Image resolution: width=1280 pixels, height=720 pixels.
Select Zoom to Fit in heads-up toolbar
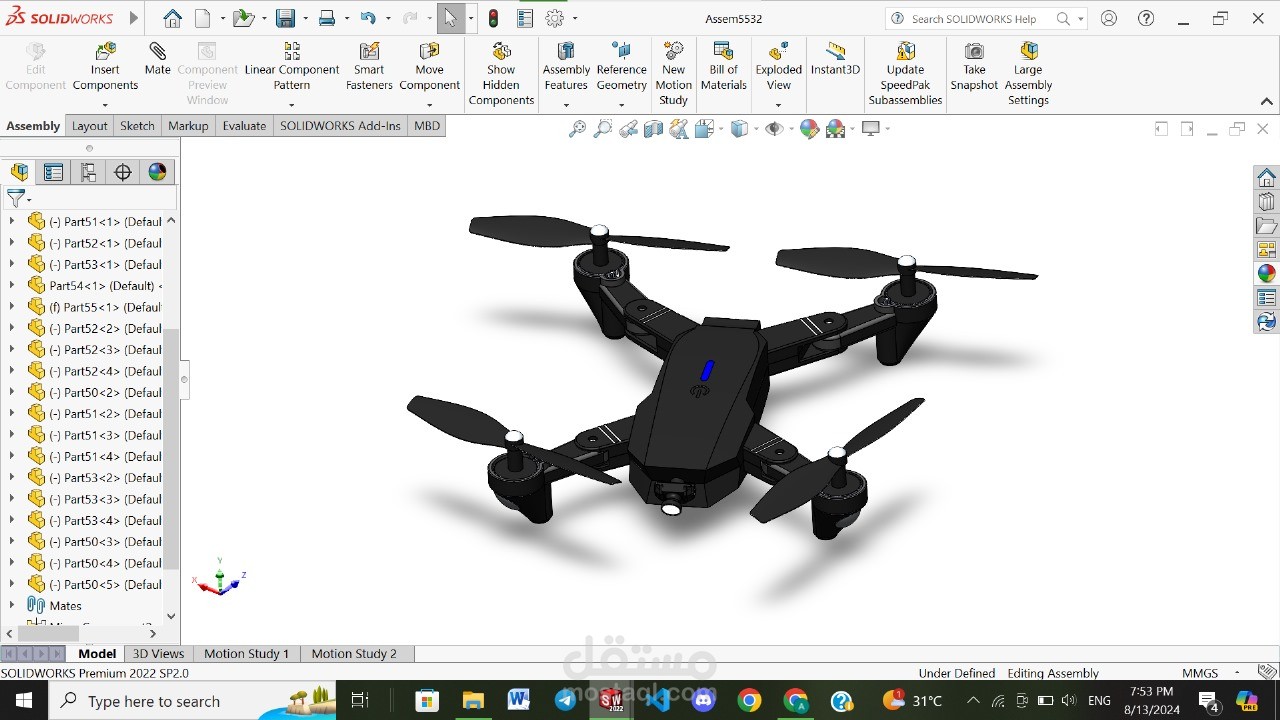click(577, 128)
